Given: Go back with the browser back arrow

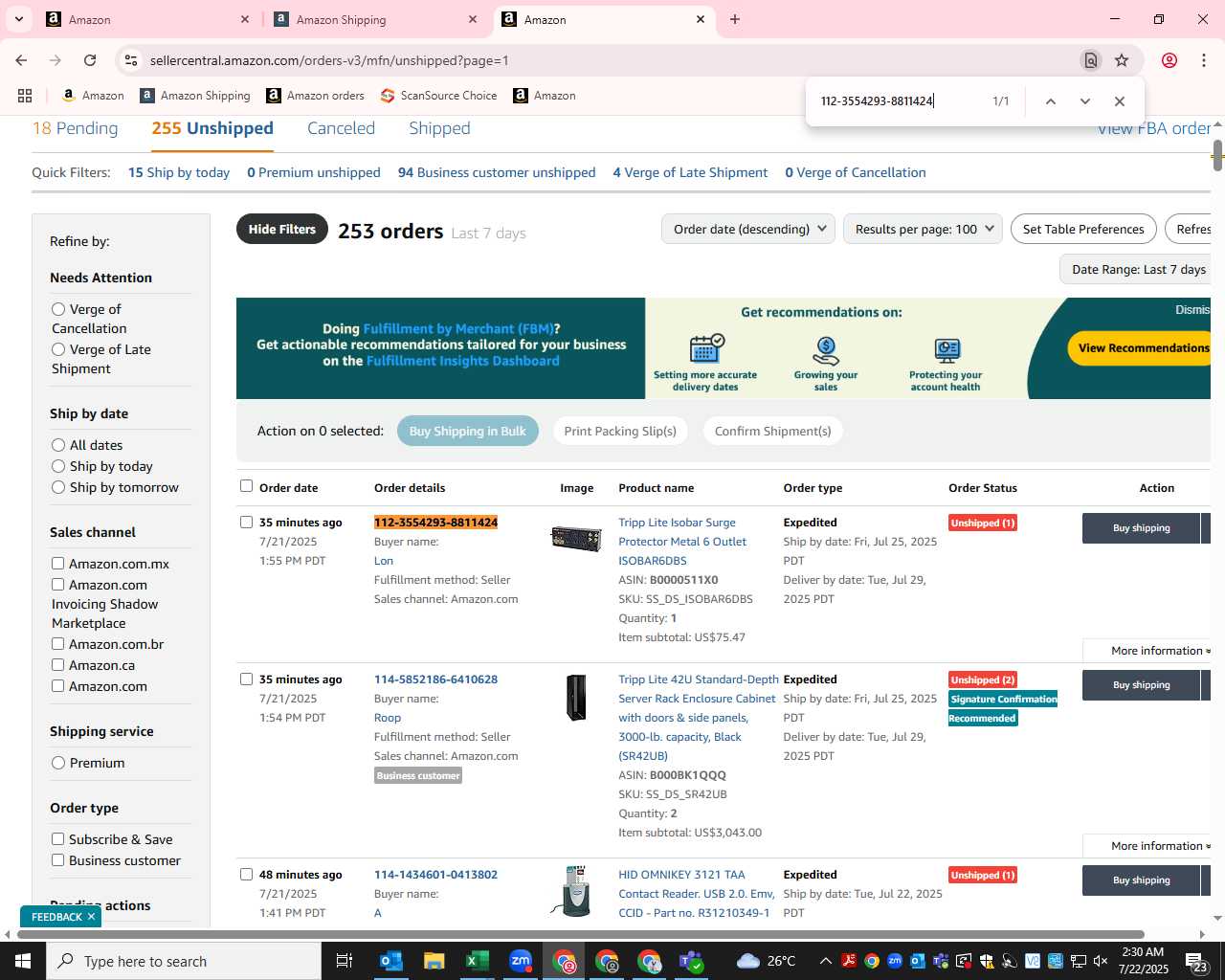Looking at the screenshot, I should (x=21, y=60).
